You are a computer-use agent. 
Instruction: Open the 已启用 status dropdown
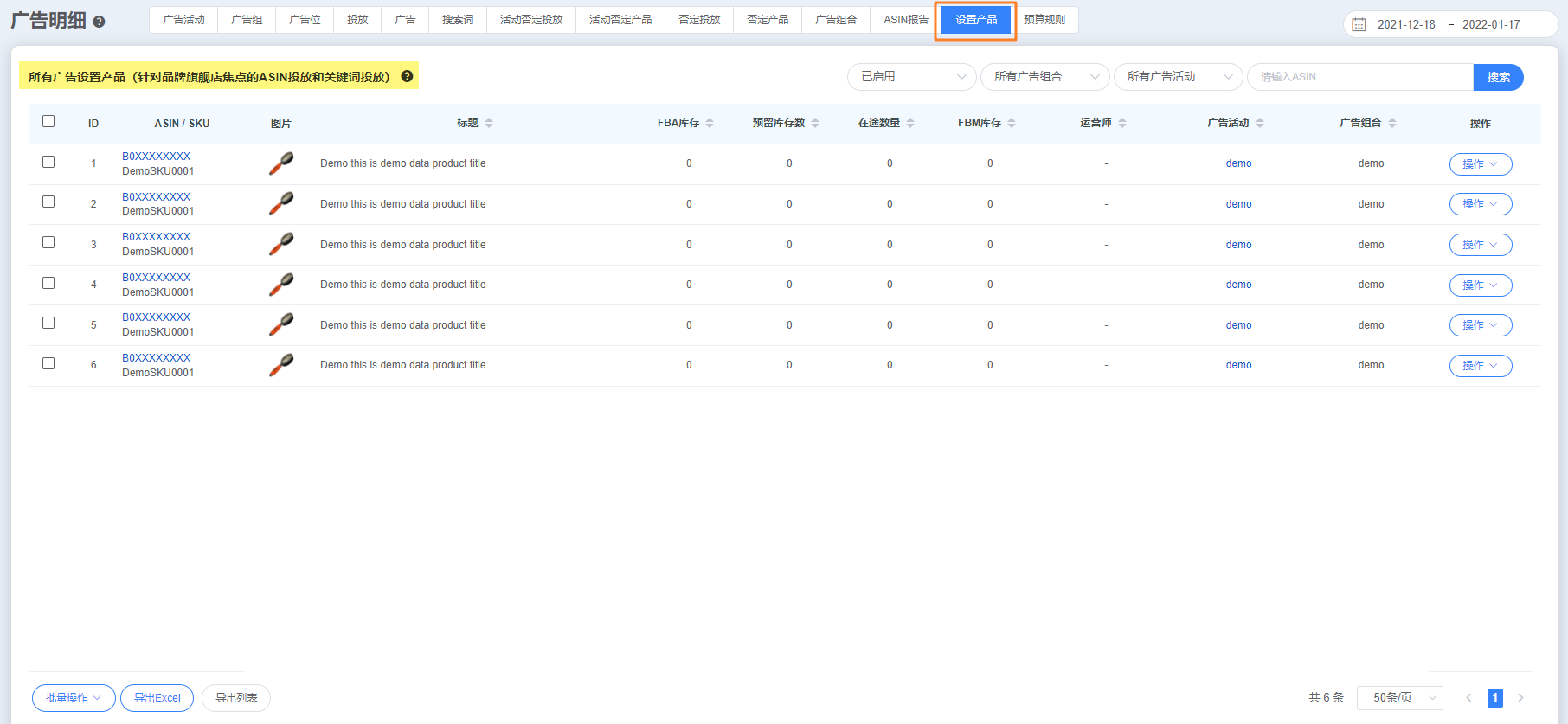pos(911,77)
